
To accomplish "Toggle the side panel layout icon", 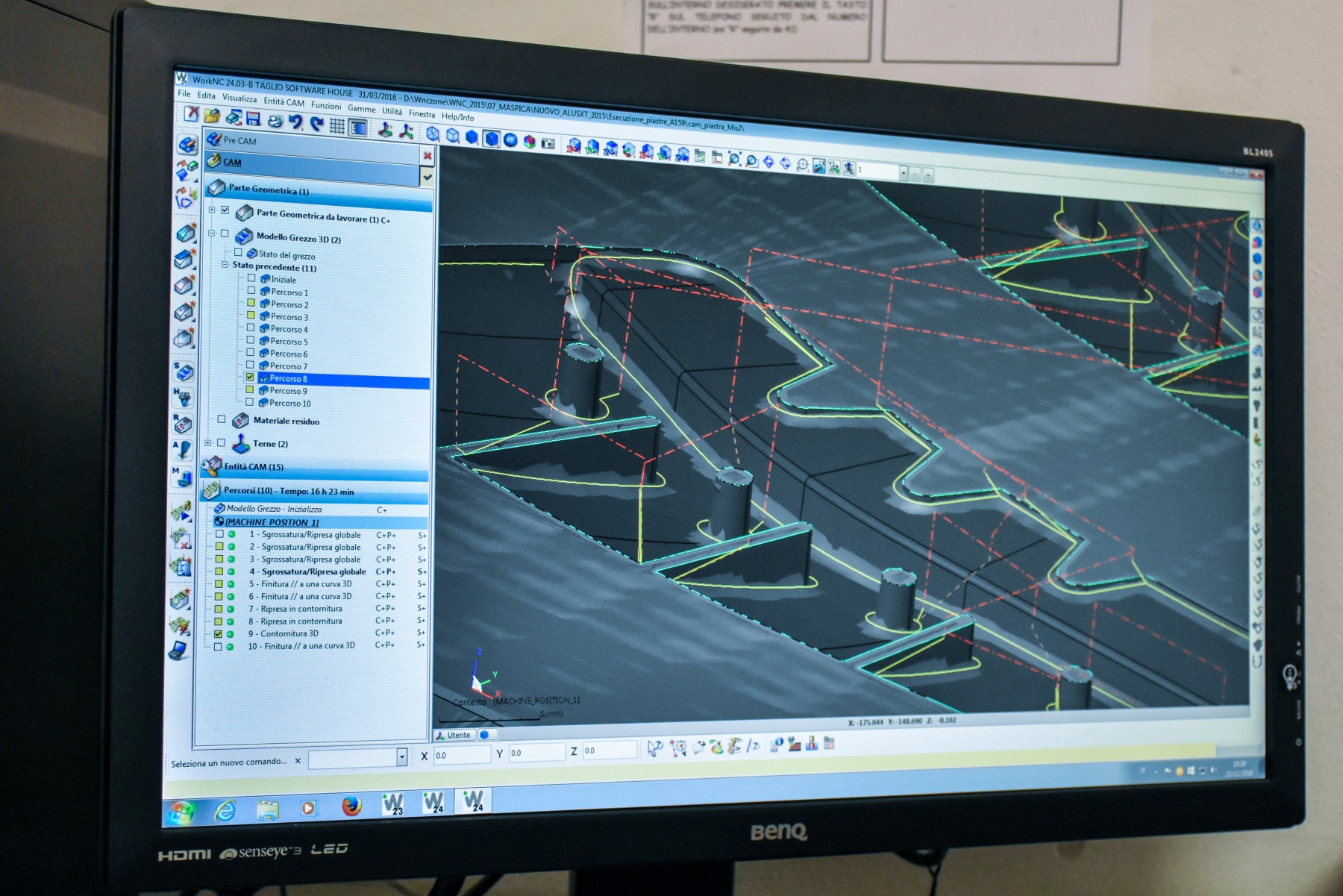I will (x=358, y=128).
